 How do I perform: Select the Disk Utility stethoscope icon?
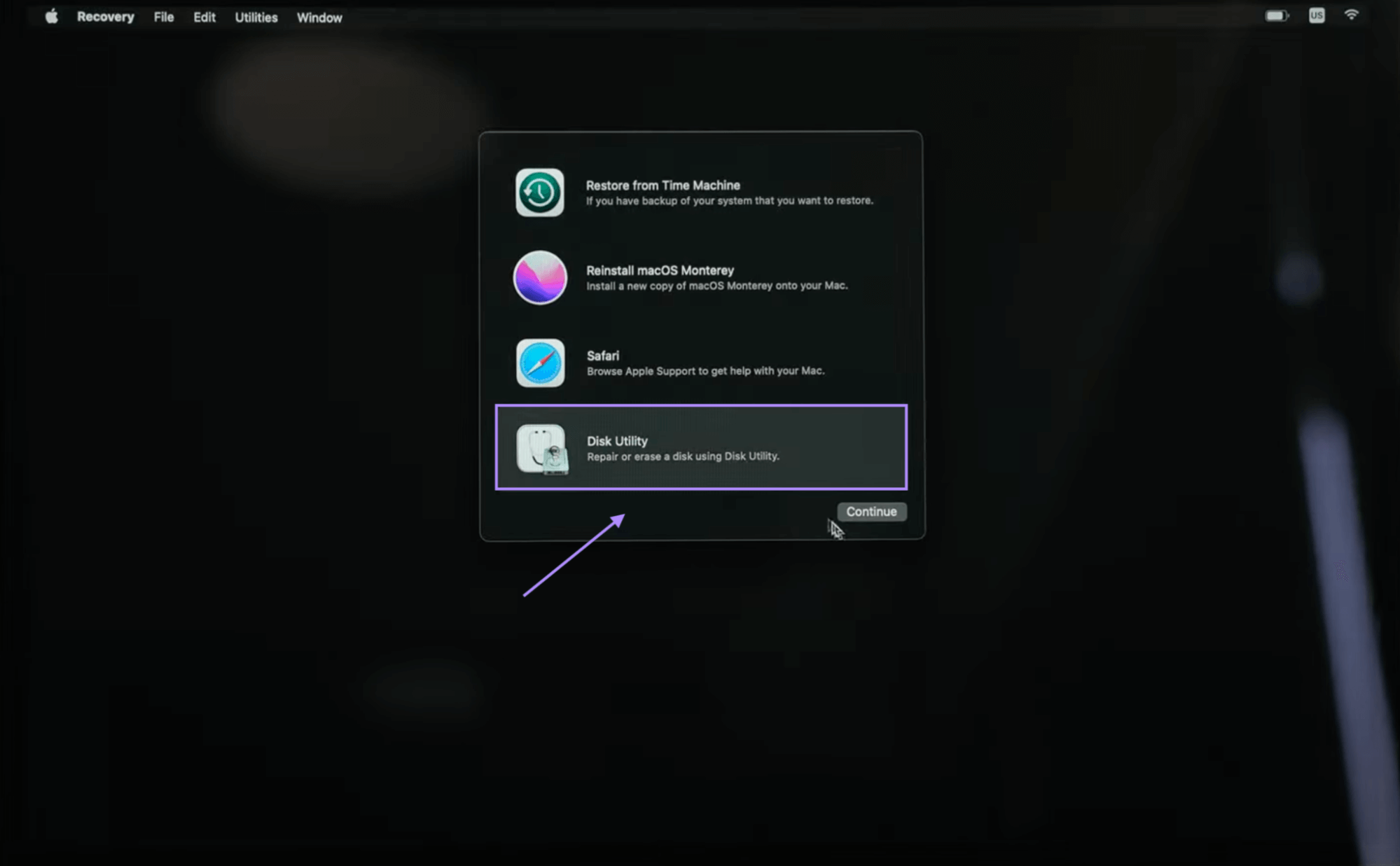tap(542, 449)
